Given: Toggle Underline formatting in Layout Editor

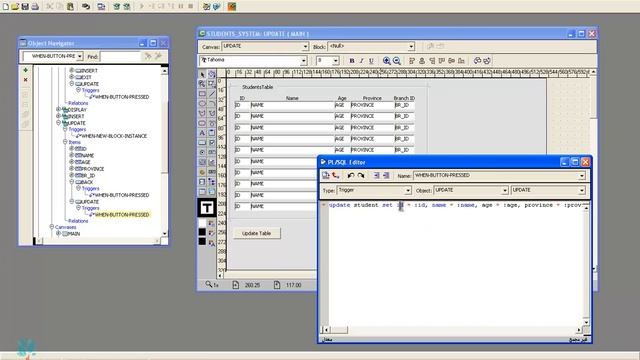Looking at the screenshot, I should (371, 61).
